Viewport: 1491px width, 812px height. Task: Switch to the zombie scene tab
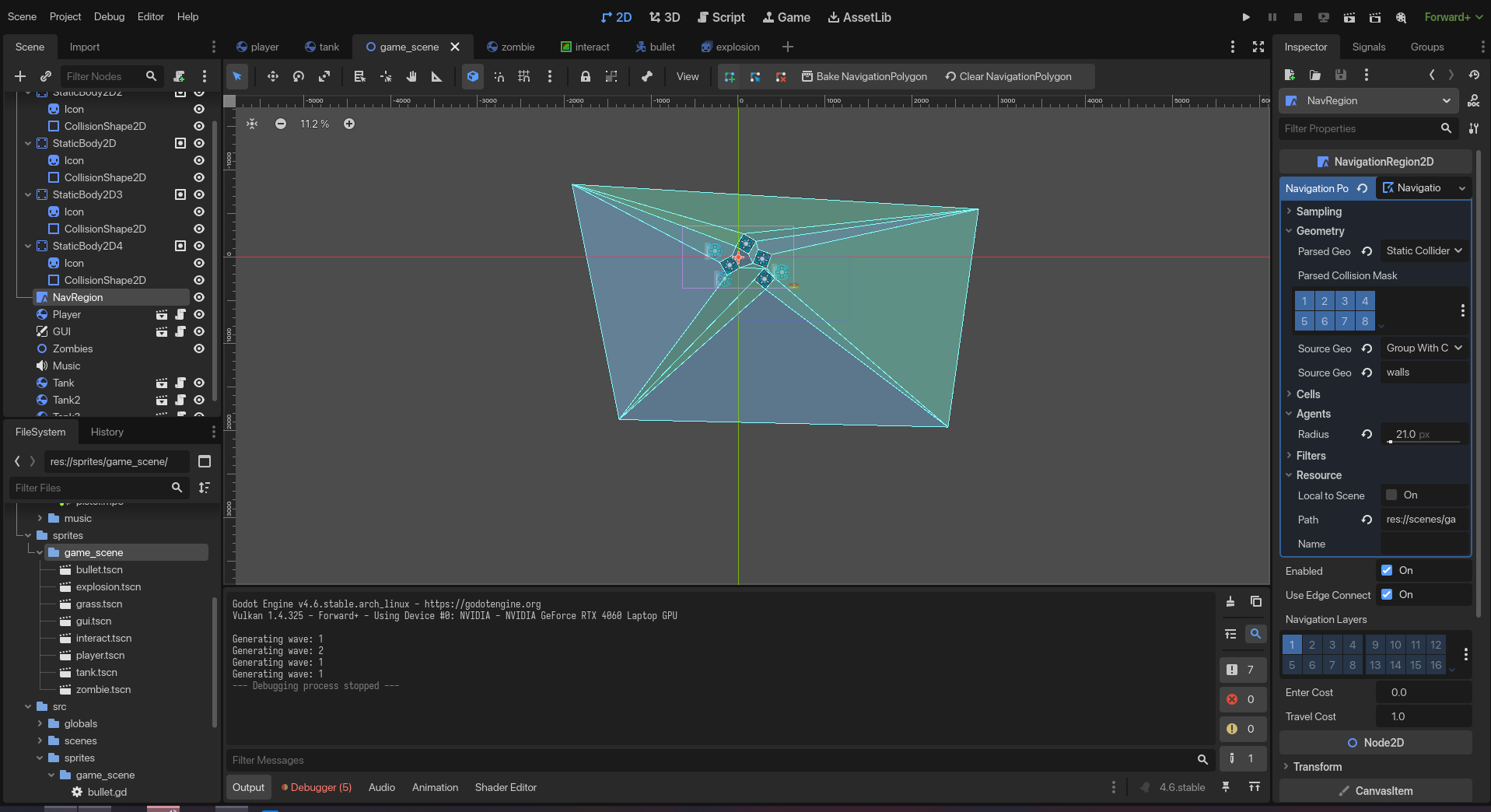[510, 47]
